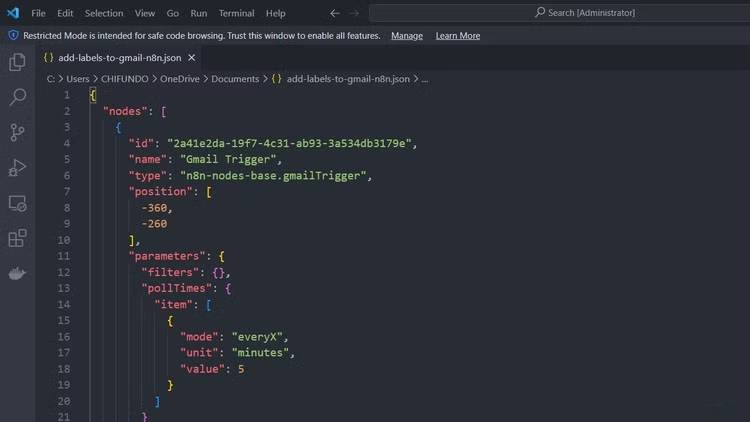
Task: Open the Docker view in activity bar
Action: coord(17,273)
